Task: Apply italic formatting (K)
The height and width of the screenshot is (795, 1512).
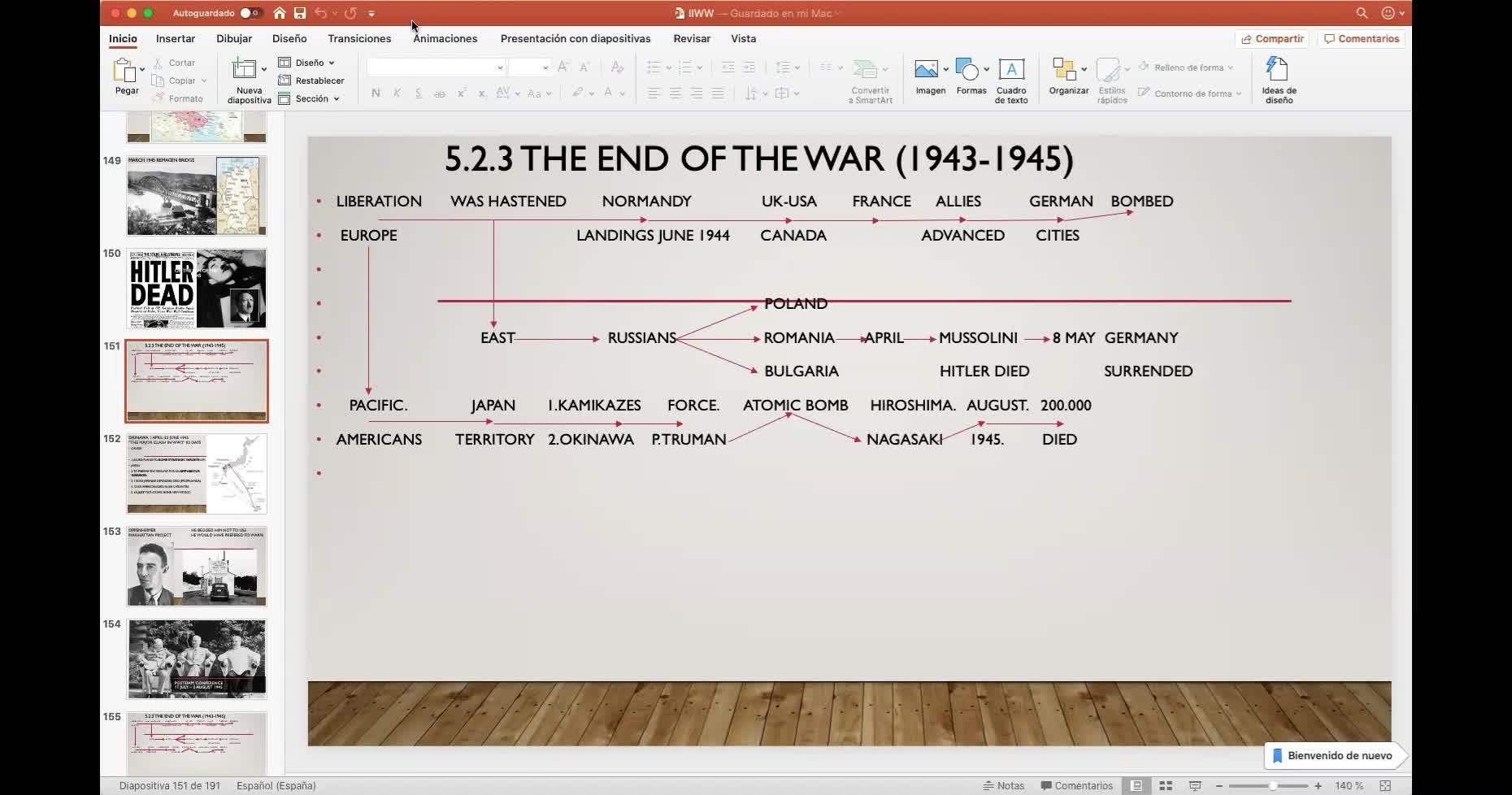Action: click(397, 93)
